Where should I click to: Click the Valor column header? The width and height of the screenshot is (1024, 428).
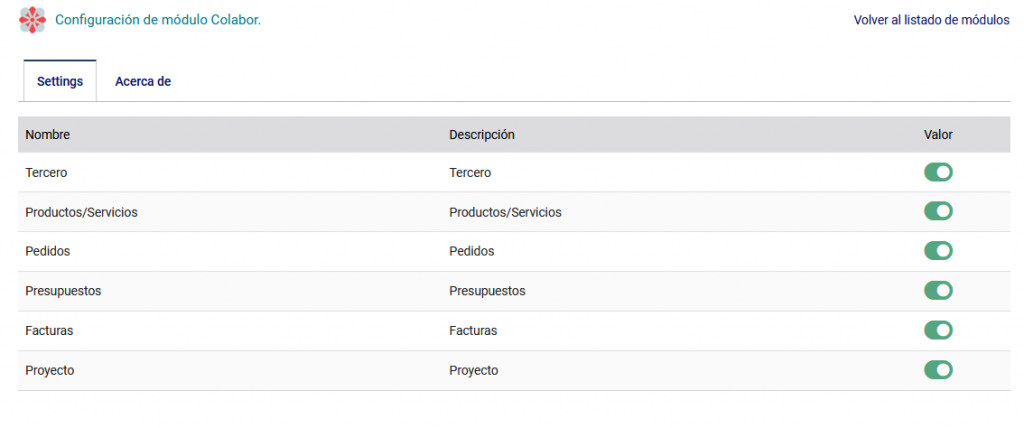tap(938, 135)
